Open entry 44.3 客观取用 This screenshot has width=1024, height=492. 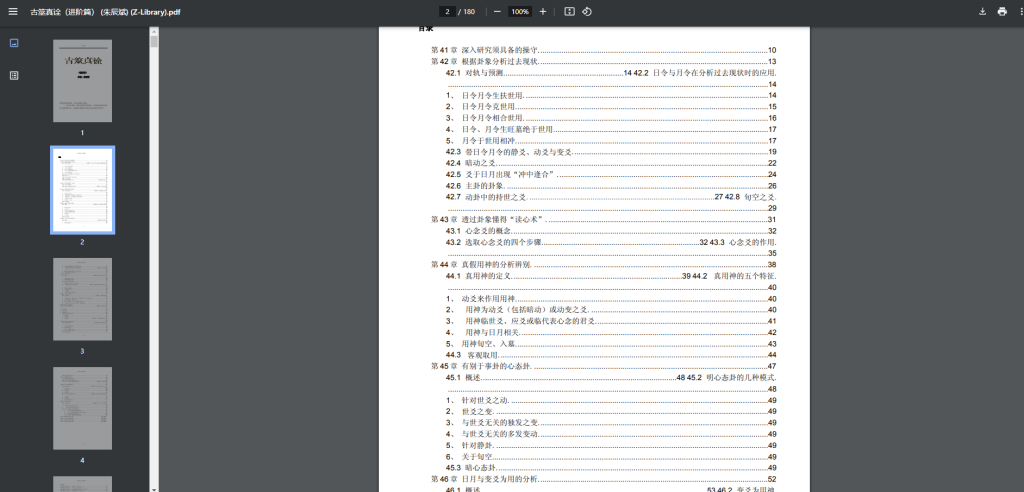coord(611,355)
